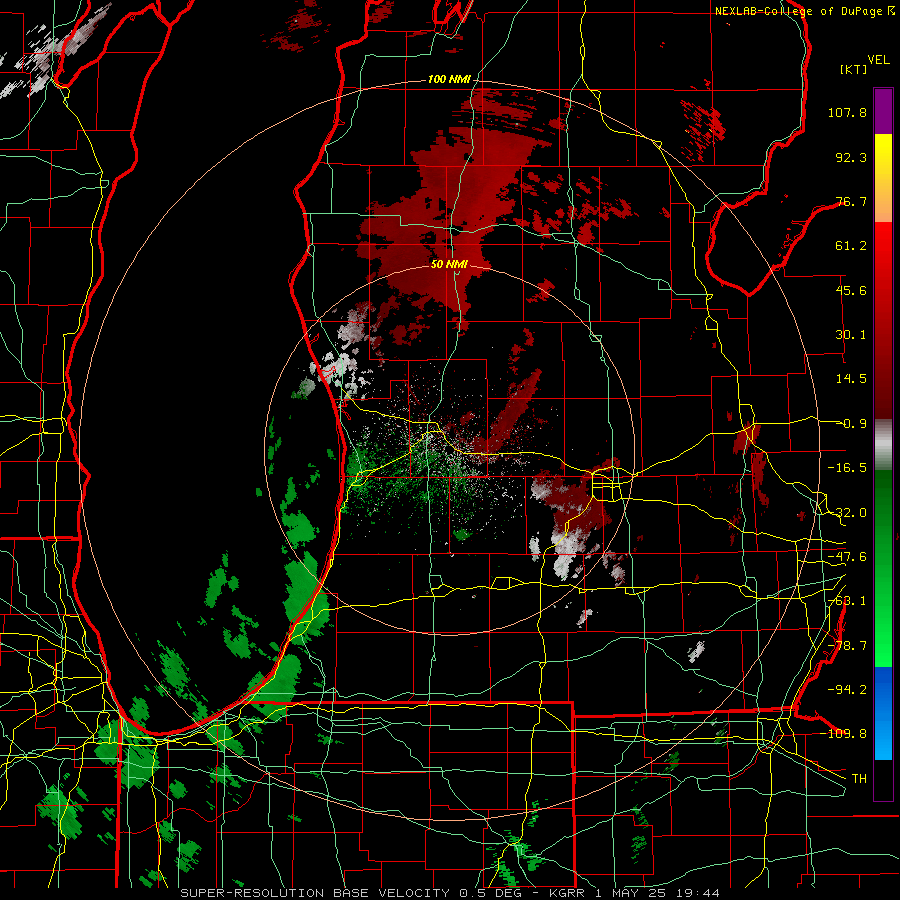Click the 30.1 velocity scale value
The height and width of the screenshot is (900, 900).
click(851, 335)
